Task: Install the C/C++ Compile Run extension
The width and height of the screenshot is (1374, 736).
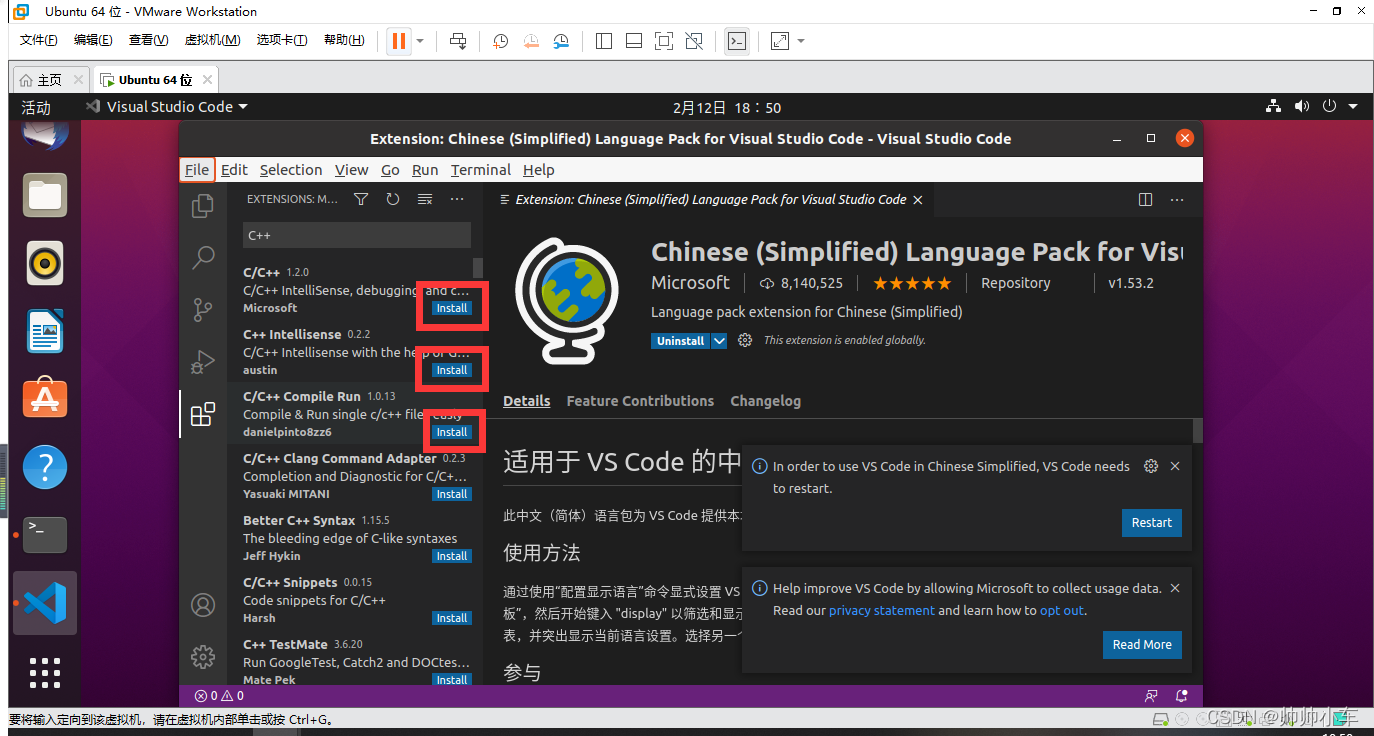Action: (452, 432)
